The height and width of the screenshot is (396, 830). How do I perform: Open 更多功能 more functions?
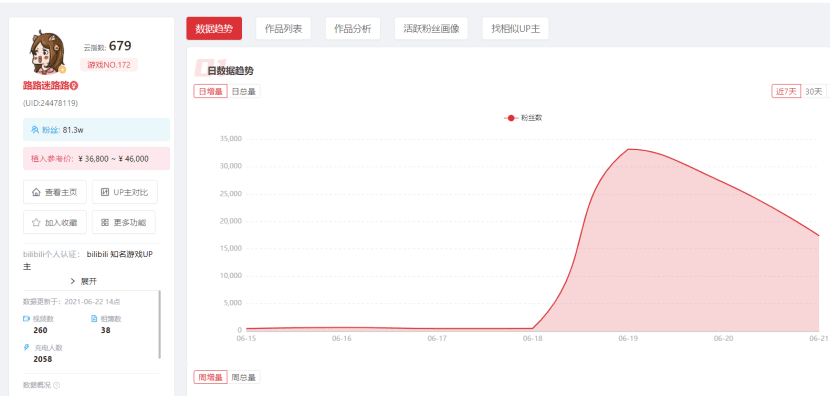pyautogui.click(x=124, y=222)
